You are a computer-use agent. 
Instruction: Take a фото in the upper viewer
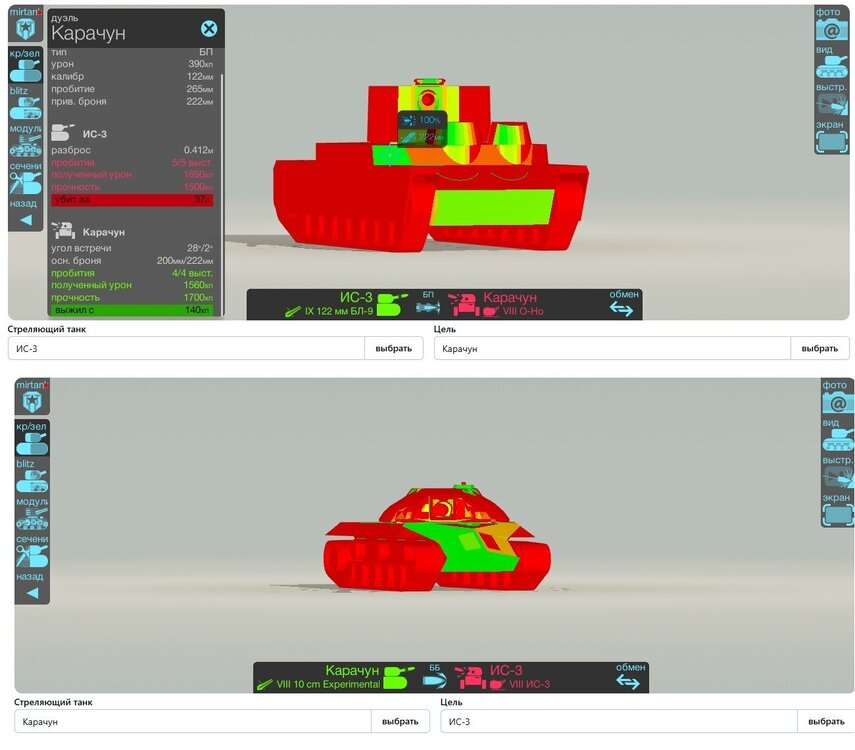831,24
